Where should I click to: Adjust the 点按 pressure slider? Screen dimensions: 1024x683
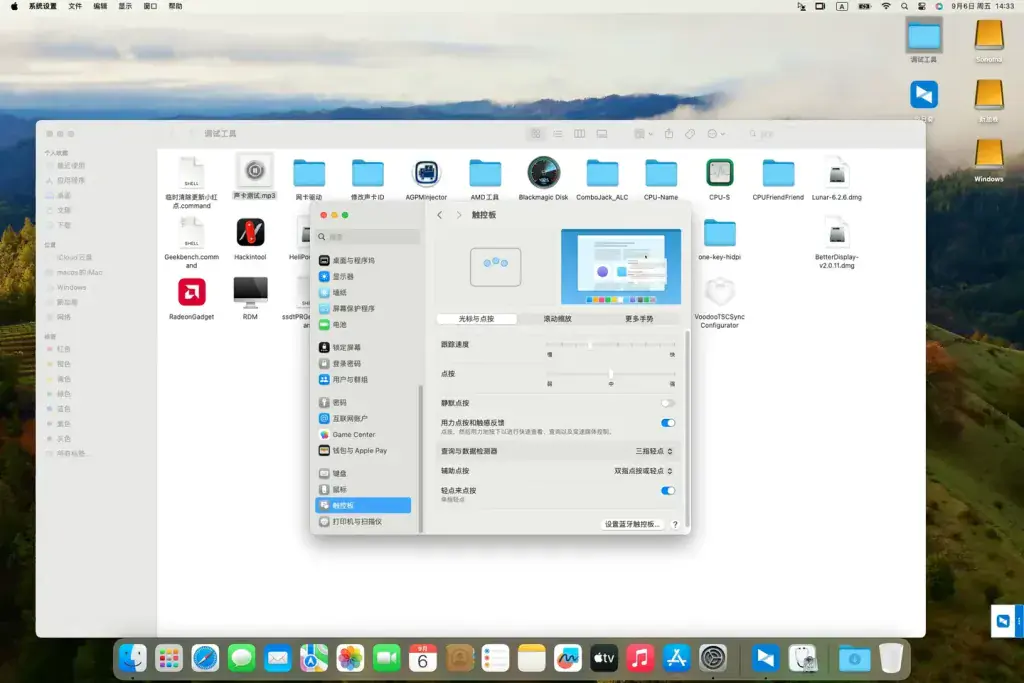pos(611,374)
